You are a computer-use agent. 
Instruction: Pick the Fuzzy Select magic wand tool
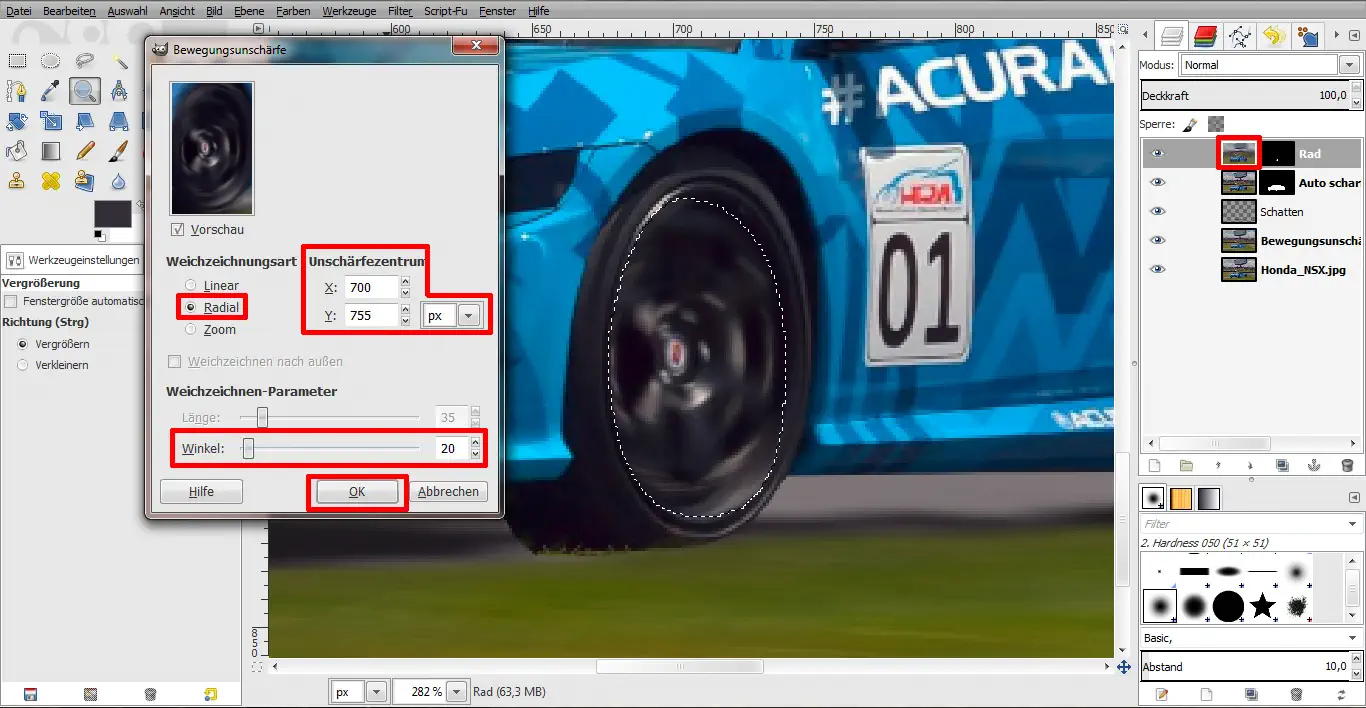pyautogui.click(x=119, y=61)
